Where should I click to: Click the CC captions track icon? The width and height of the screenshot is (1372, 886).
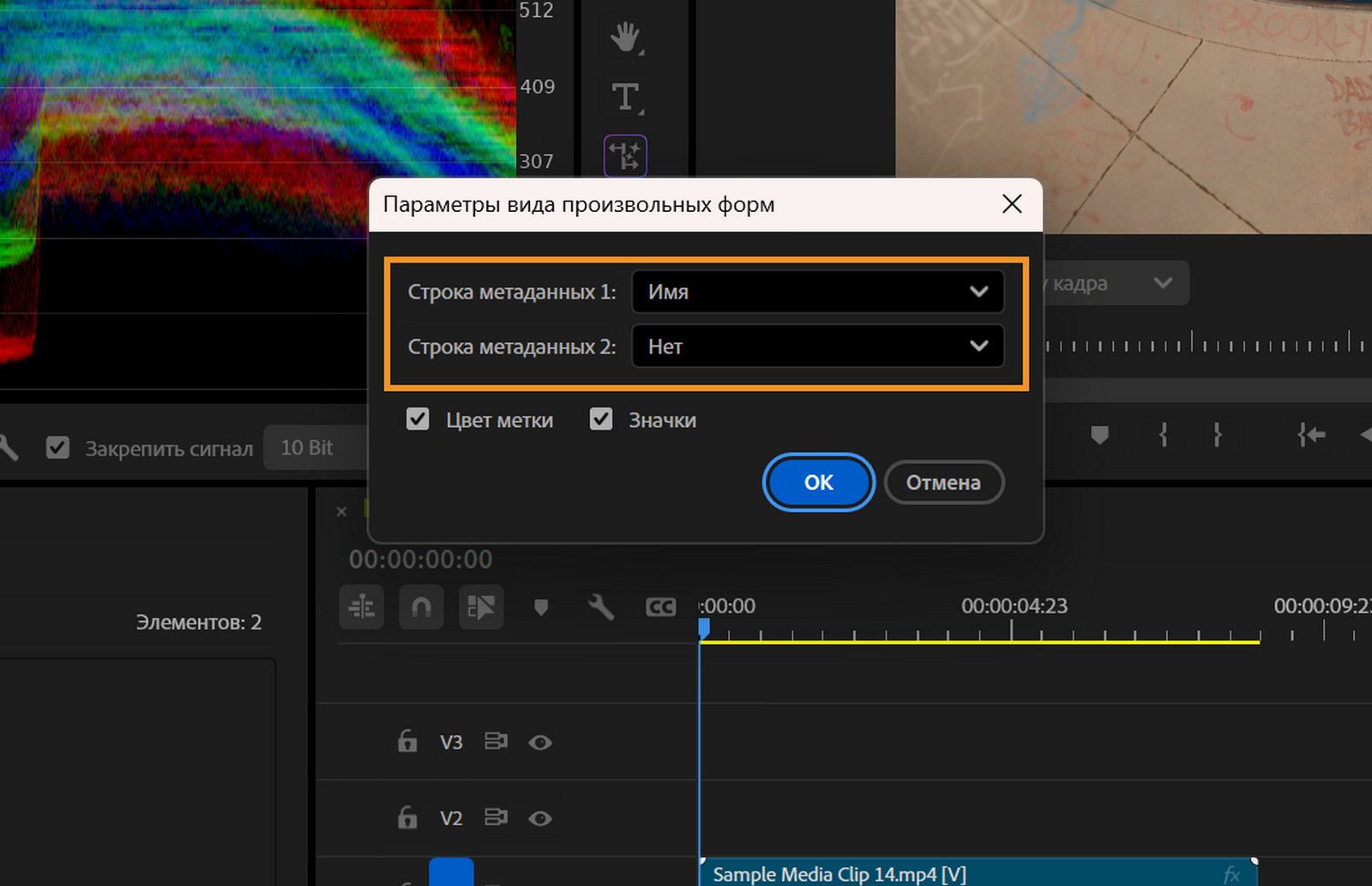pos(660,607)
